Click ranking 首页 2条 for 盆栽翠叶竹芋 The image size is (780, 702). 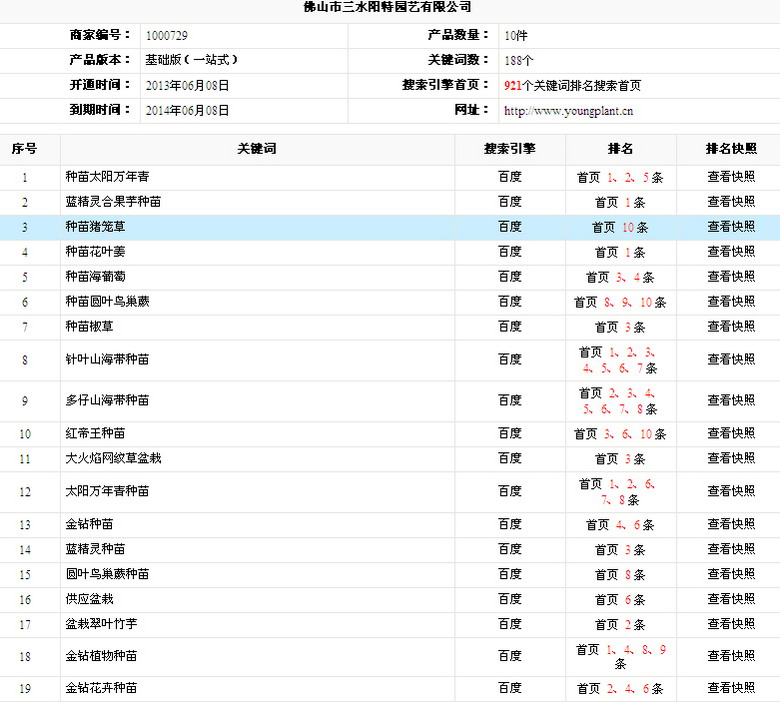[620, 624]
